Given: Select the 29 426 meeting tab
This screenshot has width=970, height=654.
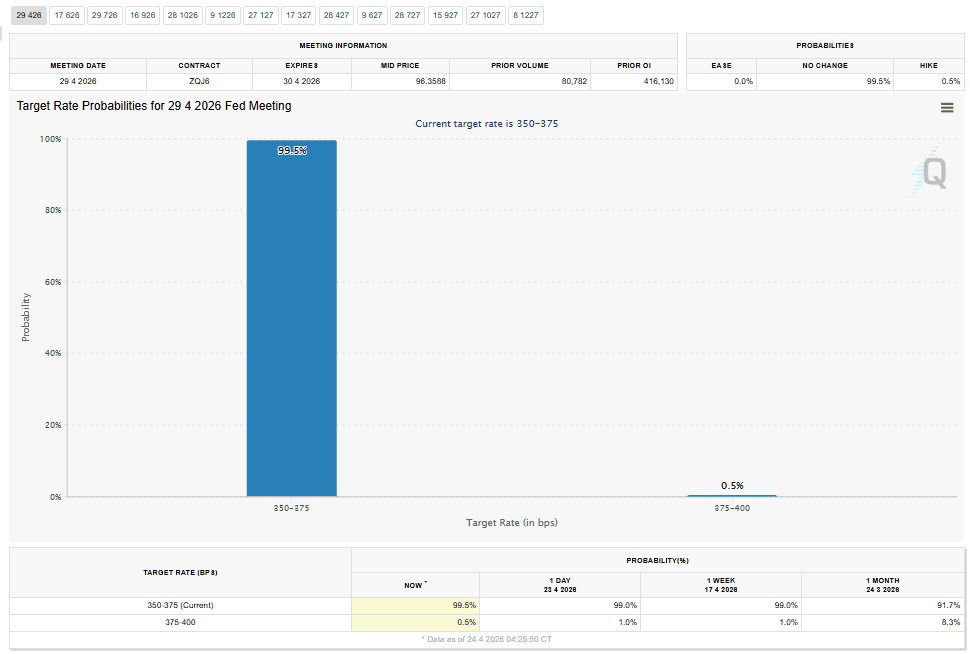Looking at the screenshot, I should coord(28,16).
